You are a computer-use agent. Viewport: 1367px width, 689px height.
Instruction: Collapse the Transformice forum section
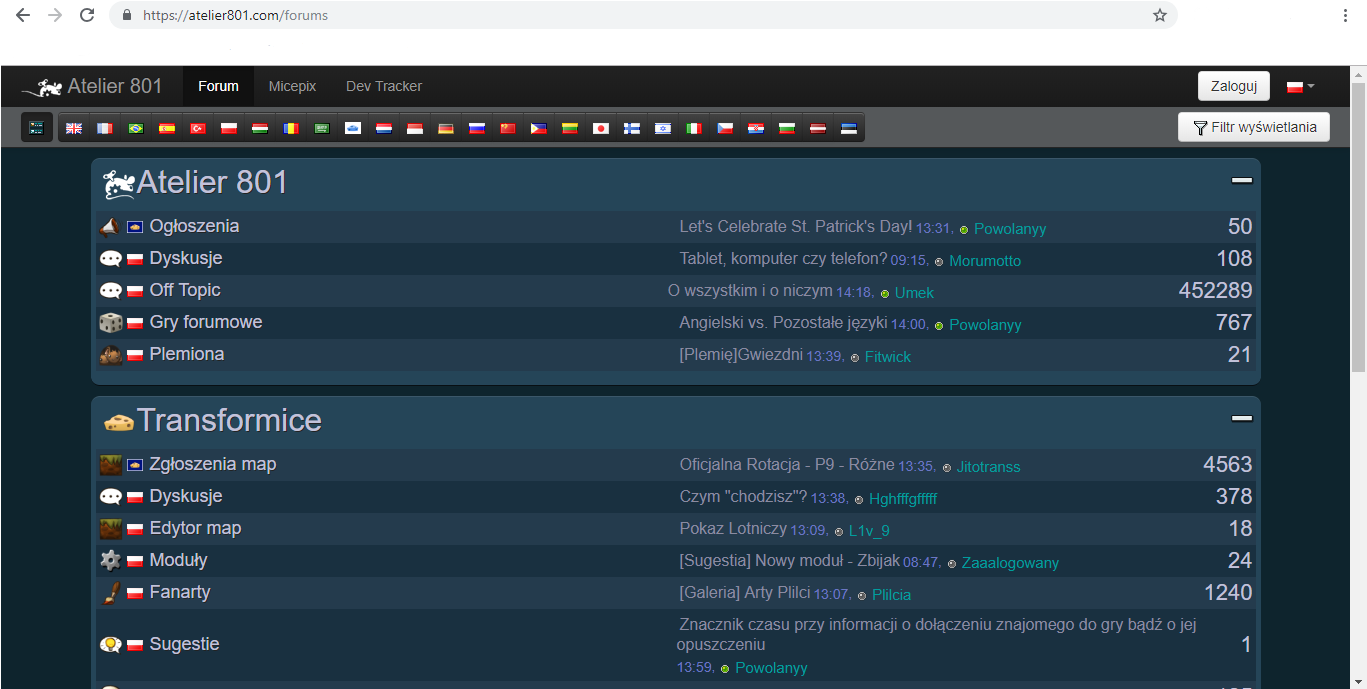click(x=1242, y=419)
